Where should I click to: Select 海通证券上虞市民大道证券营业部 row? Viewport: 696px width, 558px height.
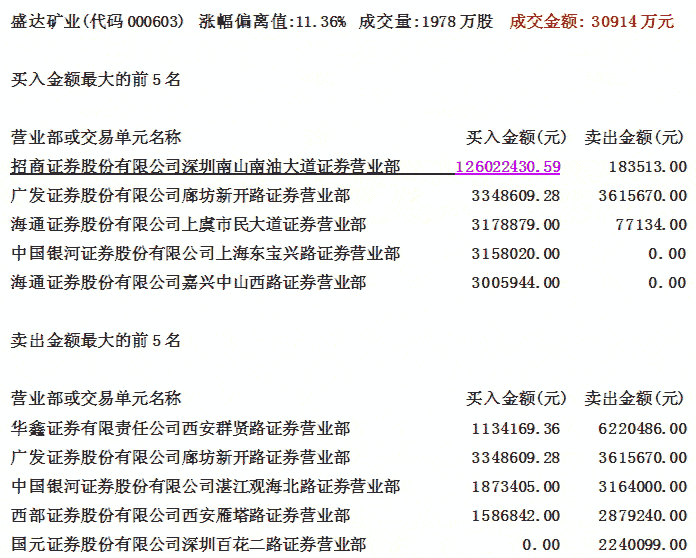click(349, 224)
